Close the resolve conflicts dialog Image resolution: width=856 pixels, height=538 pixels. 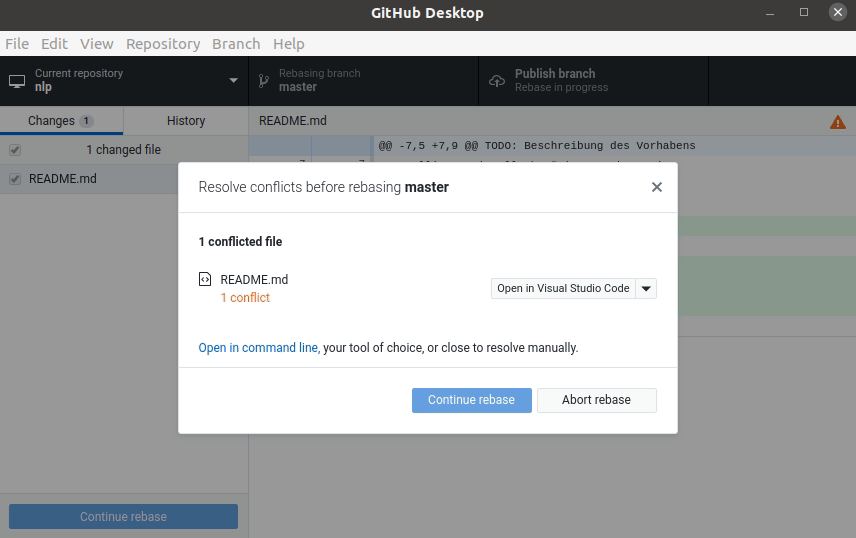pyautogui.click(x=657, y=187)
